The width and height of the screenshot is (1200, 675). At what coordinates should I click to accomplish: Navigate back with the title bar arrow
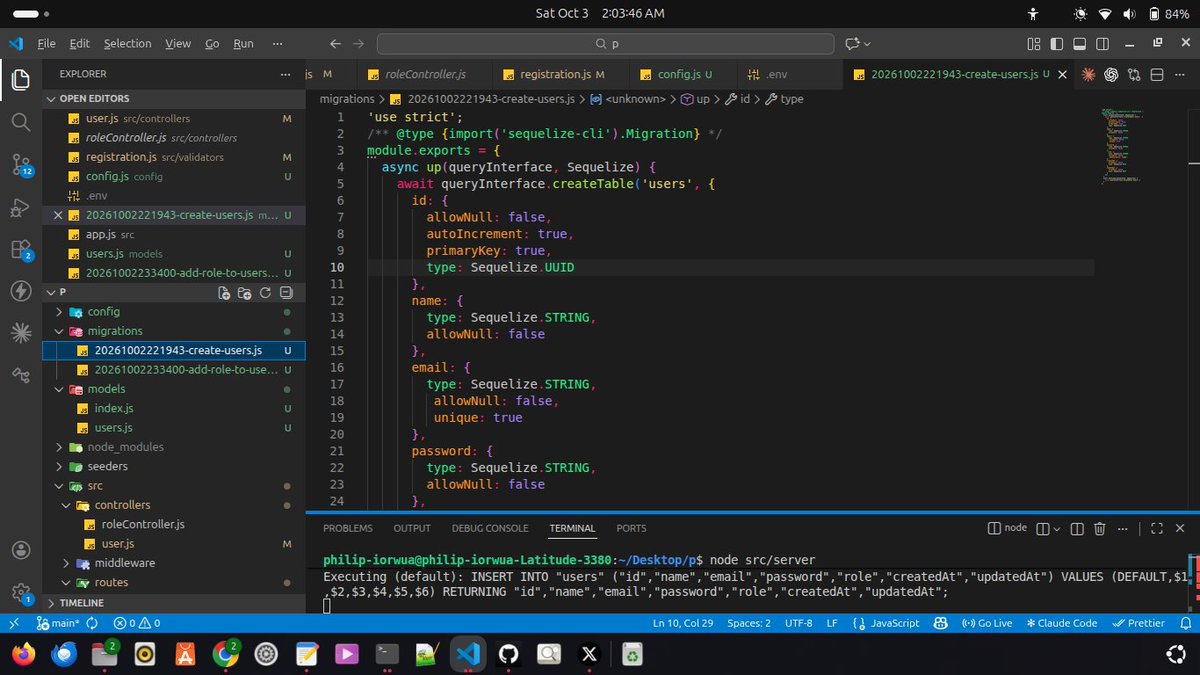coord(335,44)
